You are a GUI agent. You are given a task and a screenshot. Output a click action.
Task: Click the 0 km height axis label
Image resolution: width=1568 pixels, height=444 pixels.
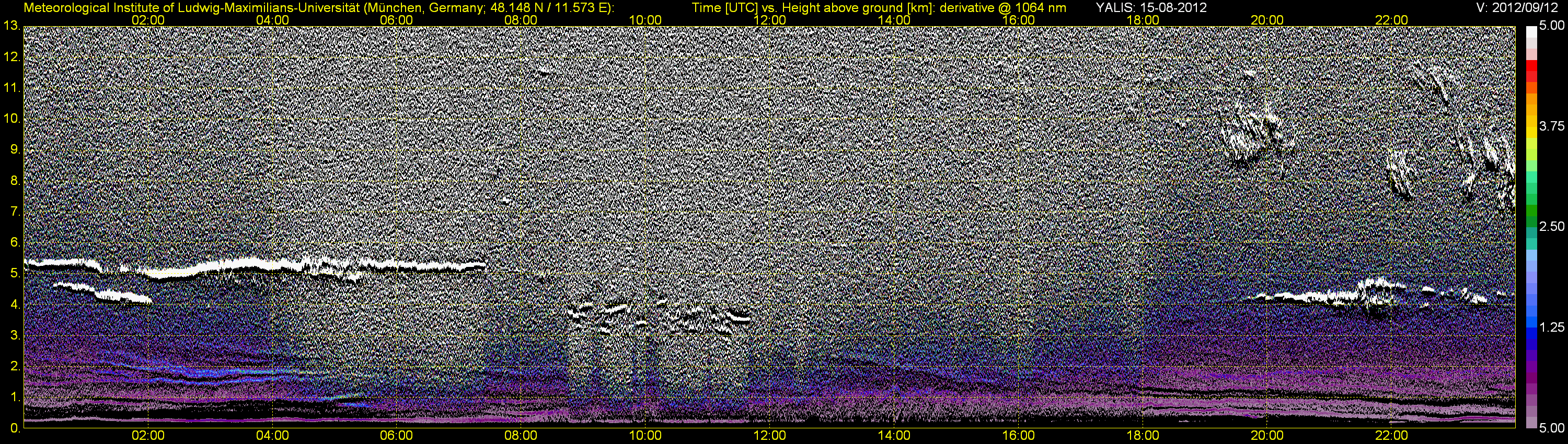pyautogui.click(x=15, y=428)
